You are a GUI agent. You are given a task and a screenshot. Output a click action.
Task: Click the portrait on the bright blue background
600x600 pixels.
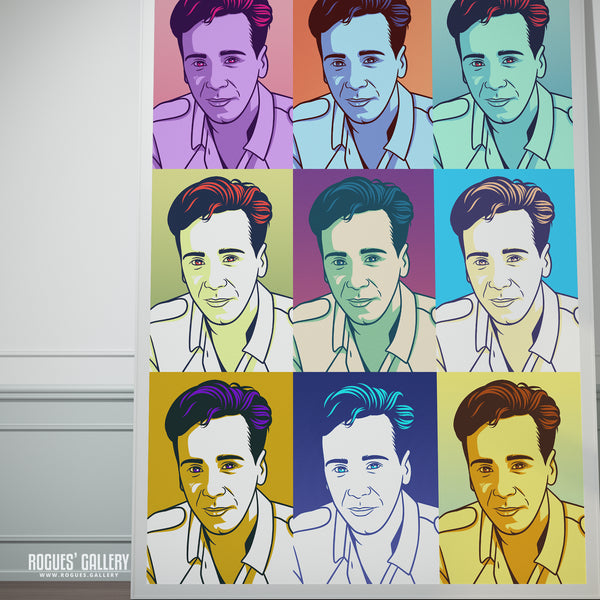[507, 271]
